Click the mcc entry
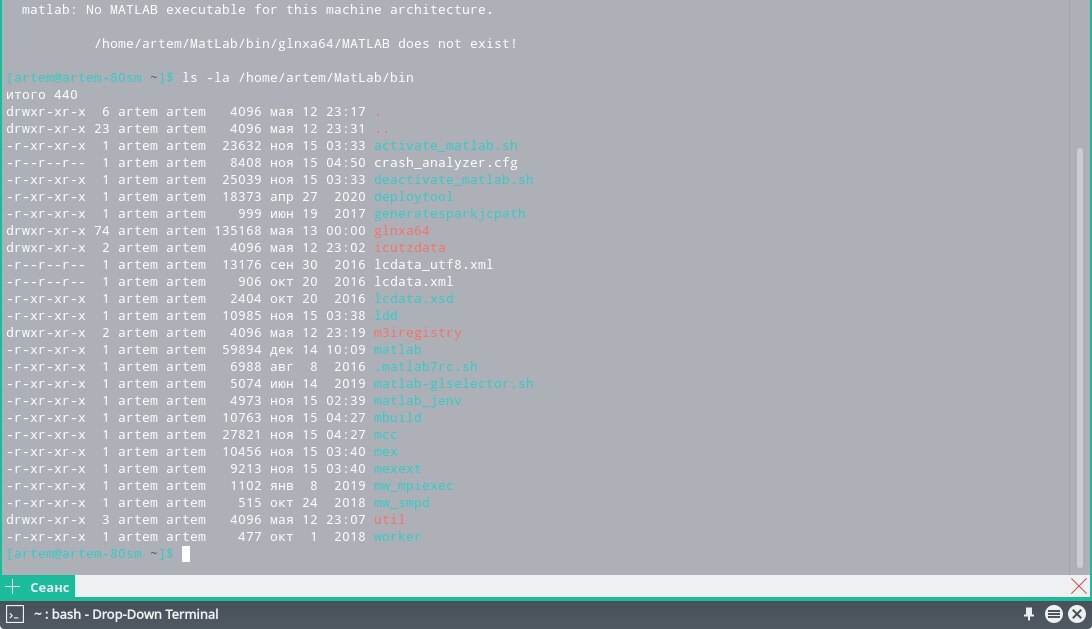The image size is (1092, 629). coord(386,435)
